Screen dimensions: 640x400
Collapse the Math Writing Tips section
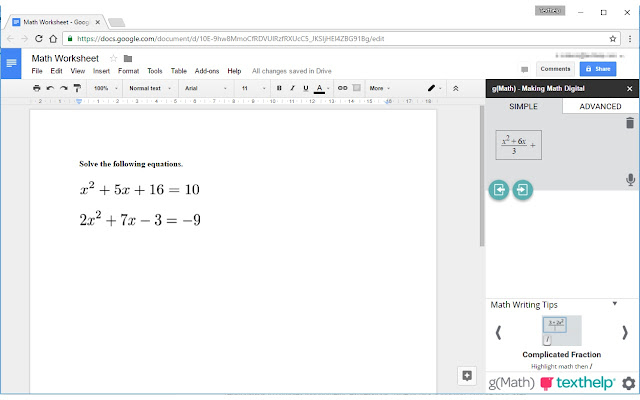point(614,304)
